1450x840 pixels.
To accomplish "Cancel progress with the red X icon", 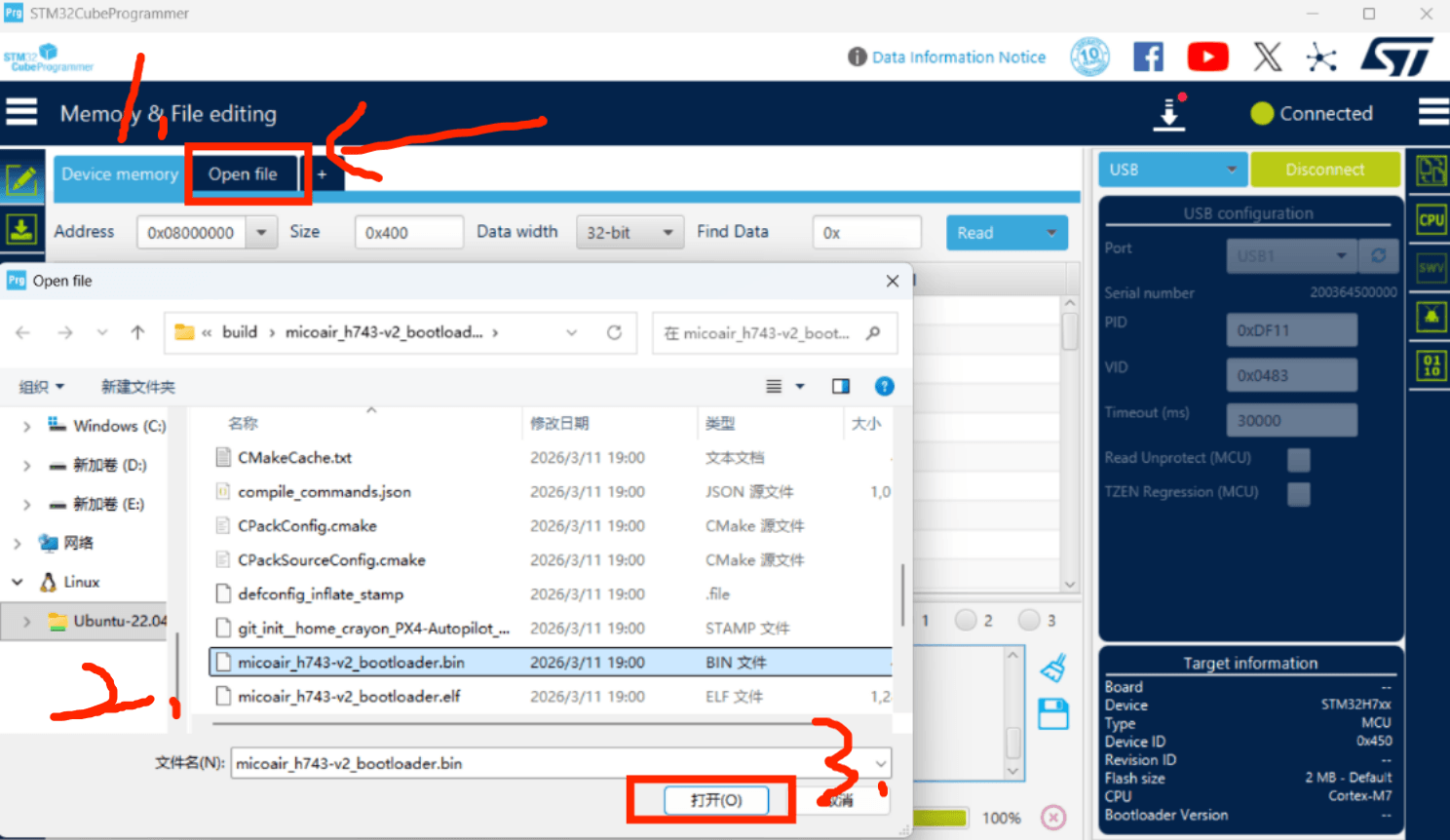I will [1052, 817].
